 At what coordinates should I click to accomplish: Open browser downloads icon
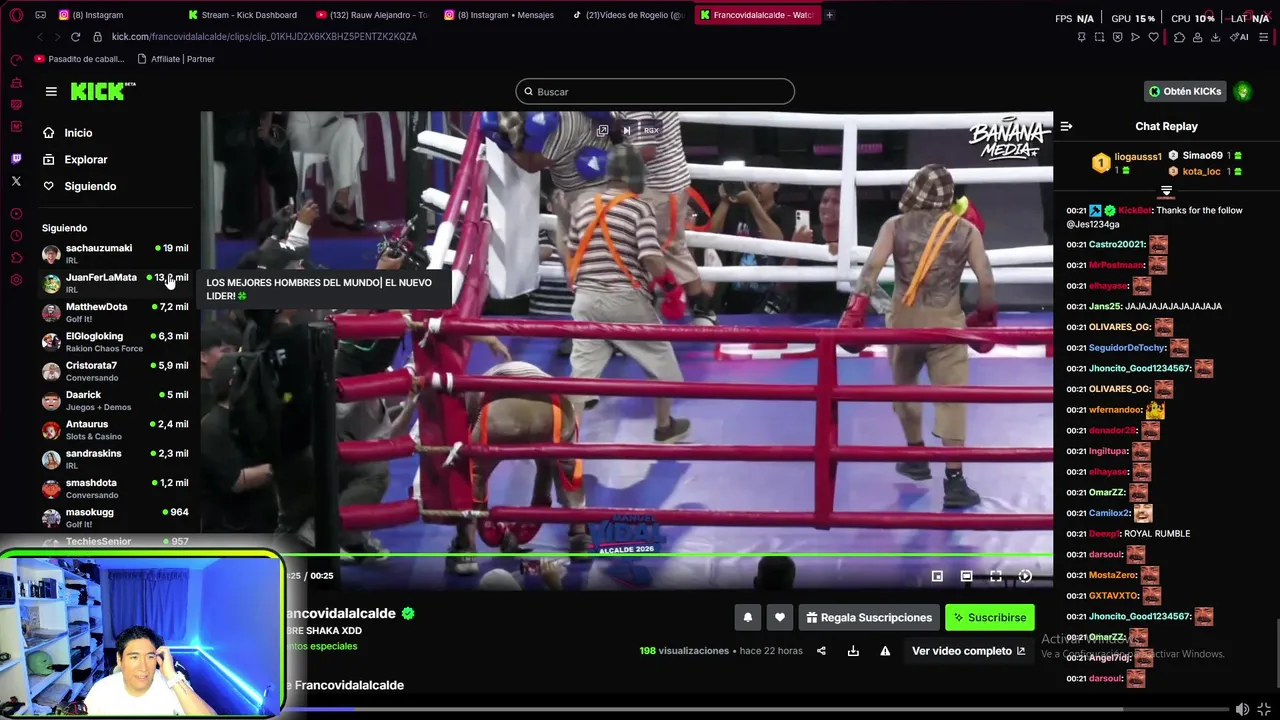coord(1215,37)
